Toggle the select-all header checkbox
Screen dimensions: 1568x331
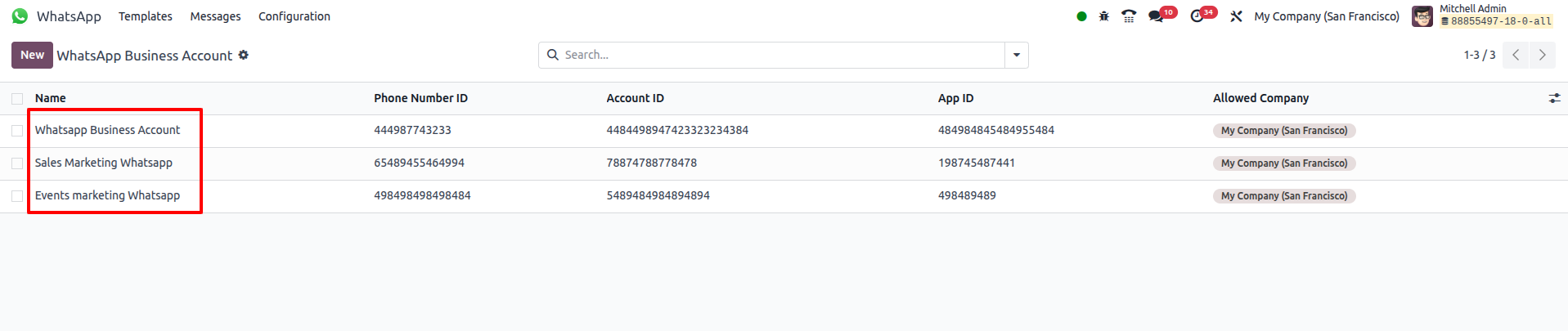[x=17, y=99]
